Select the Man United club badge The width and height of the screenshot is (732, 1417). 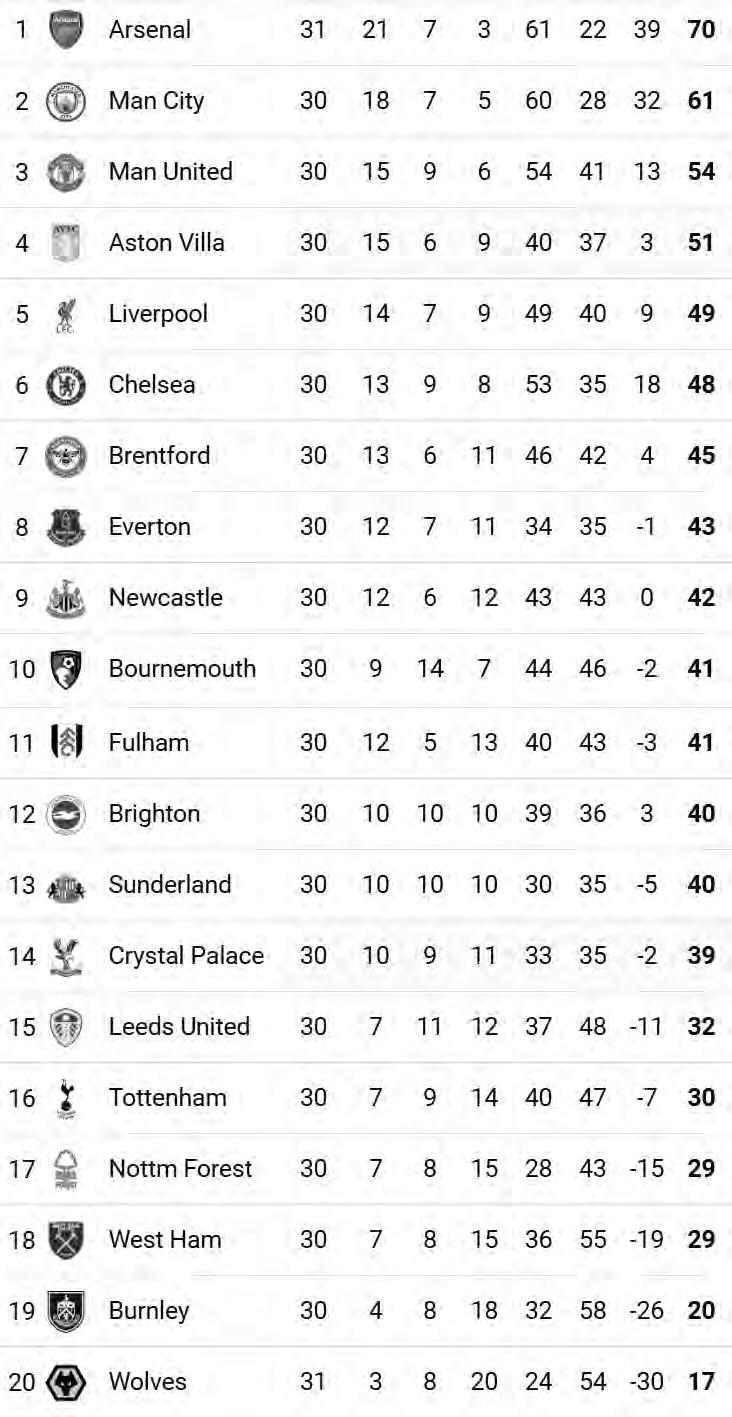click(x=66, y=172)
